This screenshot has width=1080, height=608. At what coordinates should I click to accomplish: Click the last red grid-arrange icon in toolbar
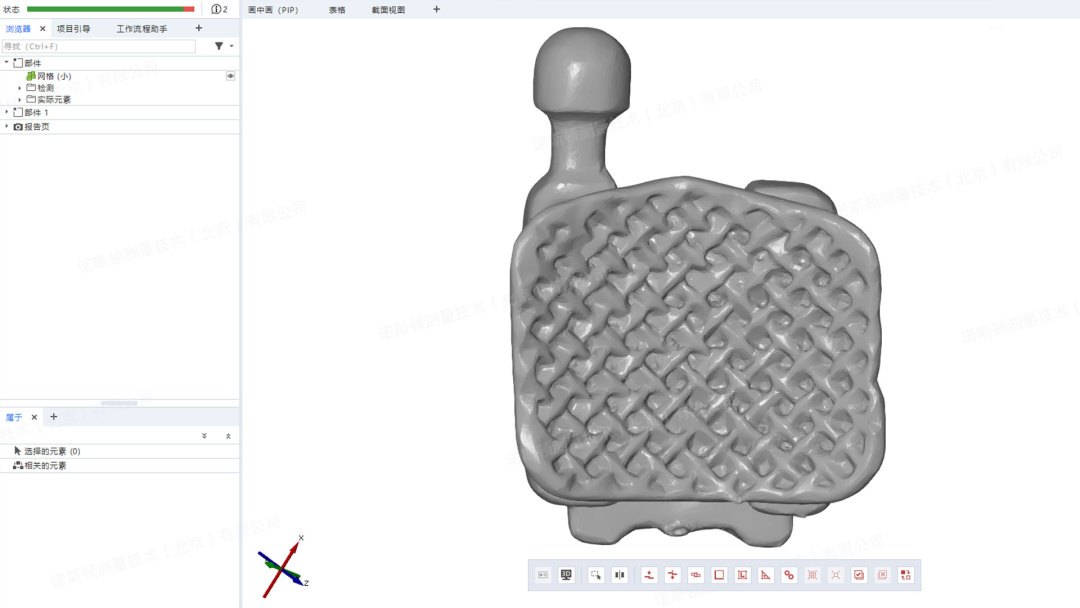905,575
